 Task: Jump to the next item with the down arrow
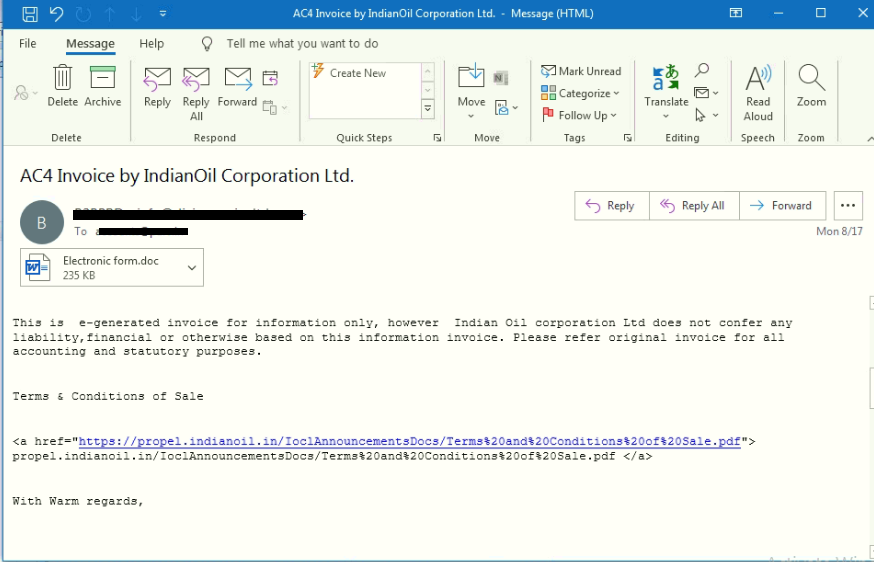136,14
